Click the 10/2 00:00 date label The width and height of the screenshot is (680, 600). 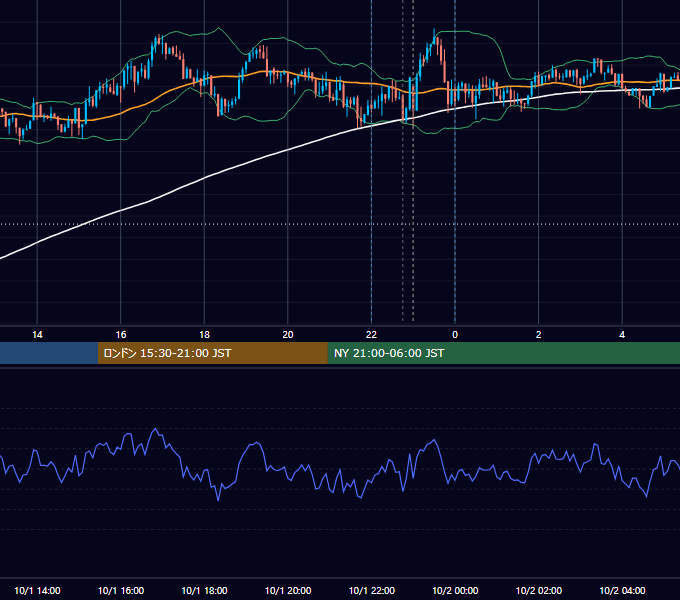pos(455,590)
